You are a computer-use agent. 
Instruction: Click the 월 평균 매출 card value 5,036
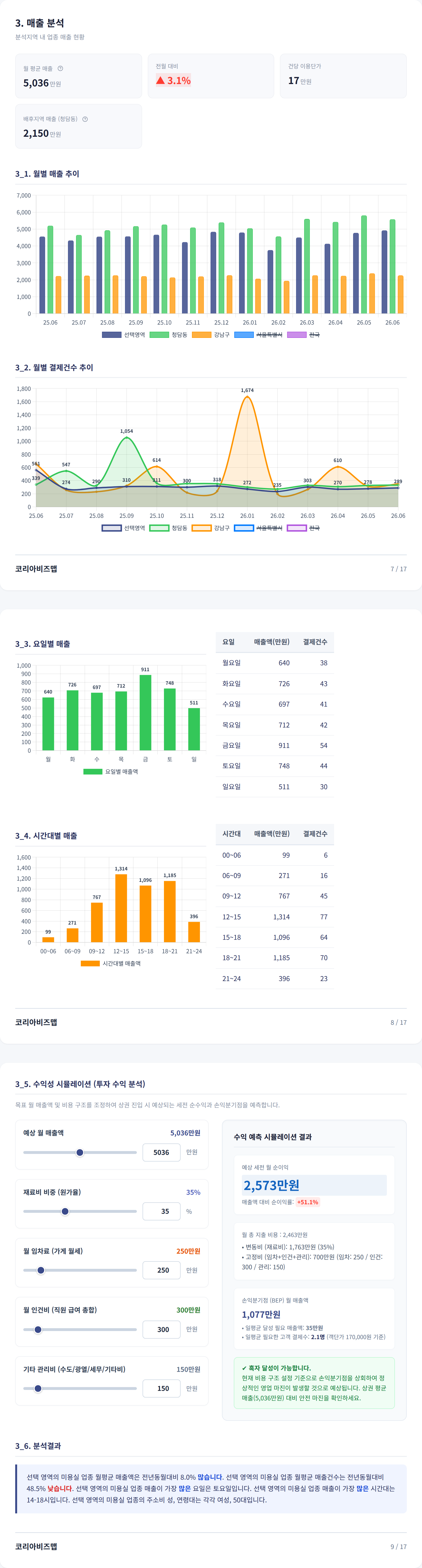(36, 83)
